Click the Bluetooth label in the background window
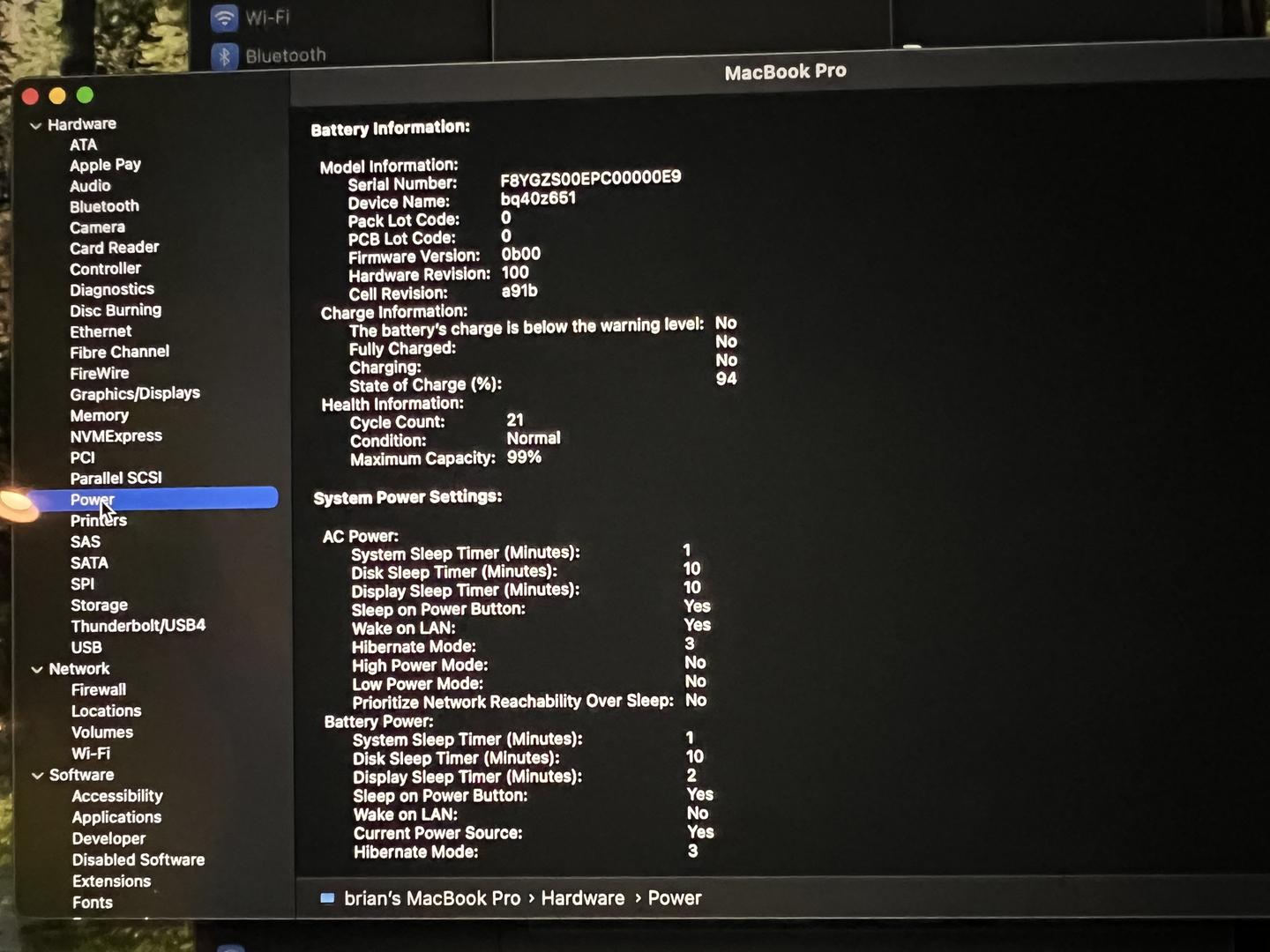This screenshot has width=1270, height=952. 285,56
